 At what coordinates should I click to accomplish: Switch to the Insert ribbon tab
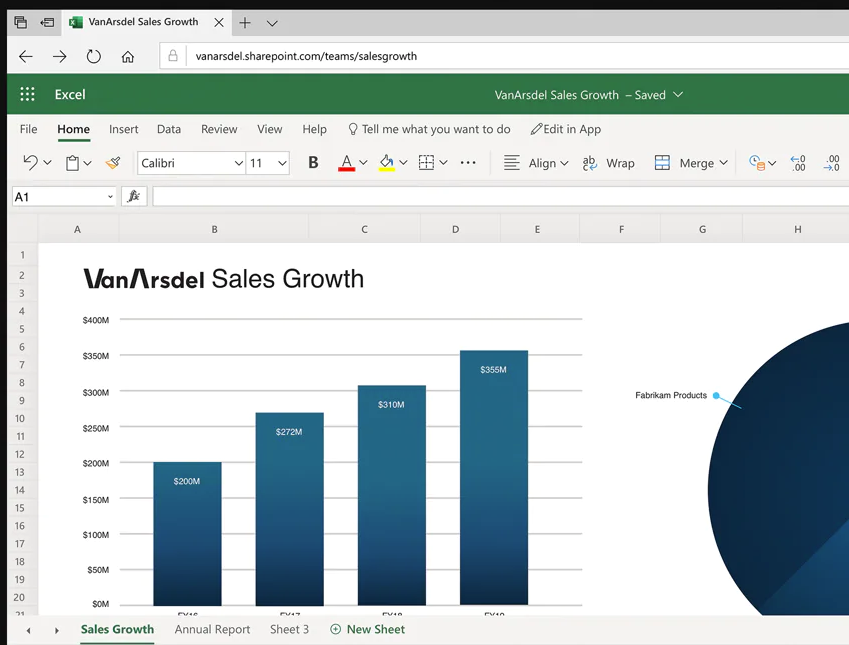[x=123, y=129]
